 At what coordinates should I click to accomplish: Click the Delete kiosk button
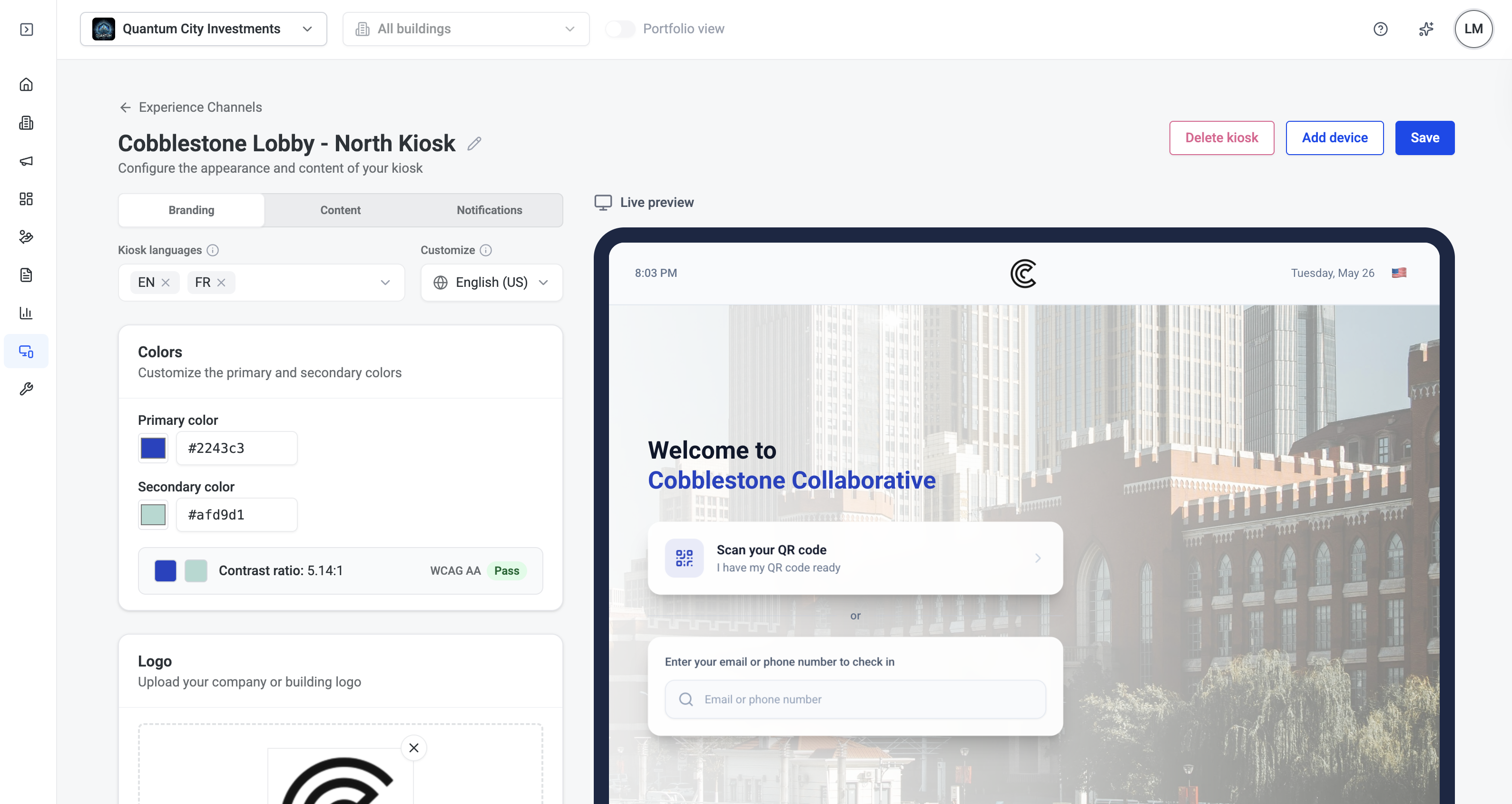pyautogui.click(x=1221, y=138)
